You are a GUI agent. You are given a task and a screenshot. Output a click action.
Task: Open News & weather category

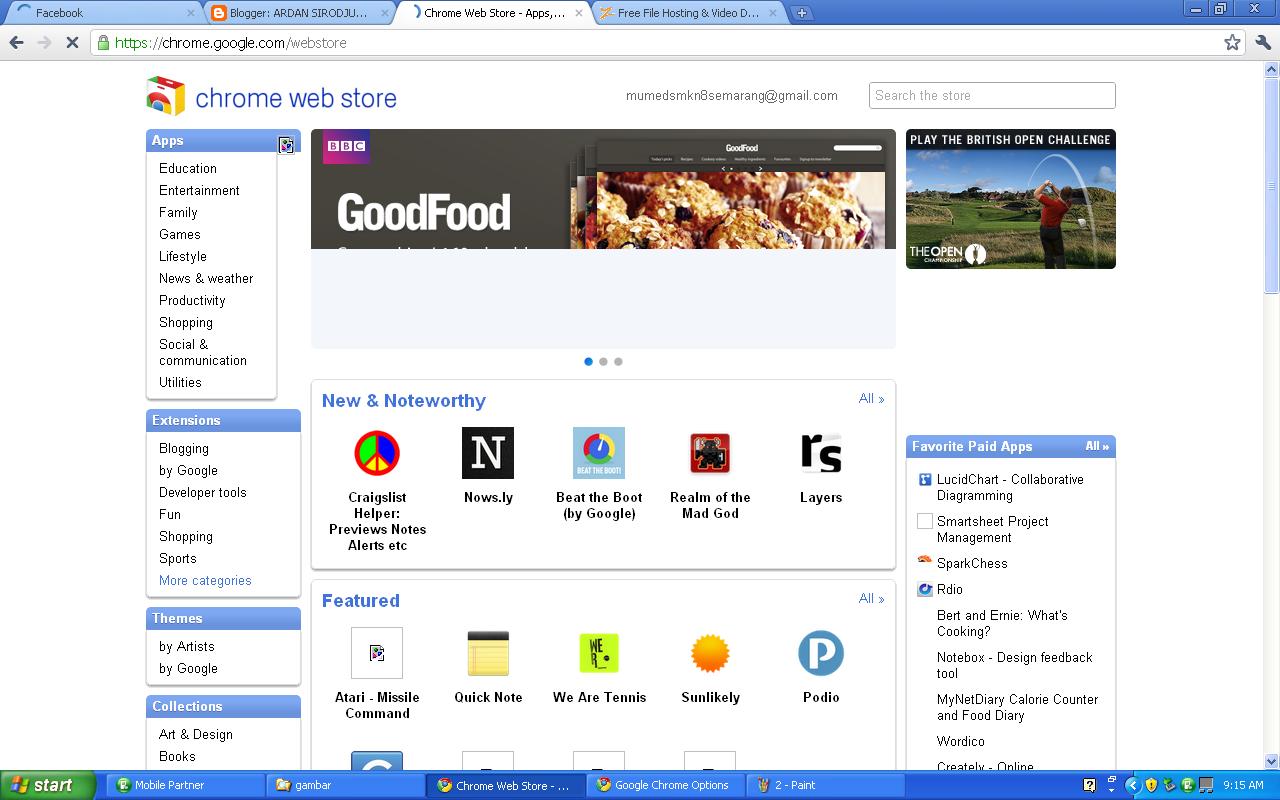[206, 278]
